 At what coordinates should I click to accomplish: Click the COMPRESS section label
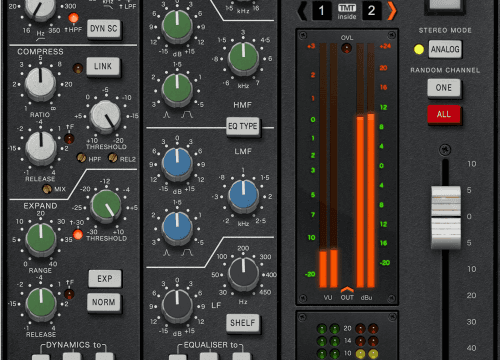(40, 52)
